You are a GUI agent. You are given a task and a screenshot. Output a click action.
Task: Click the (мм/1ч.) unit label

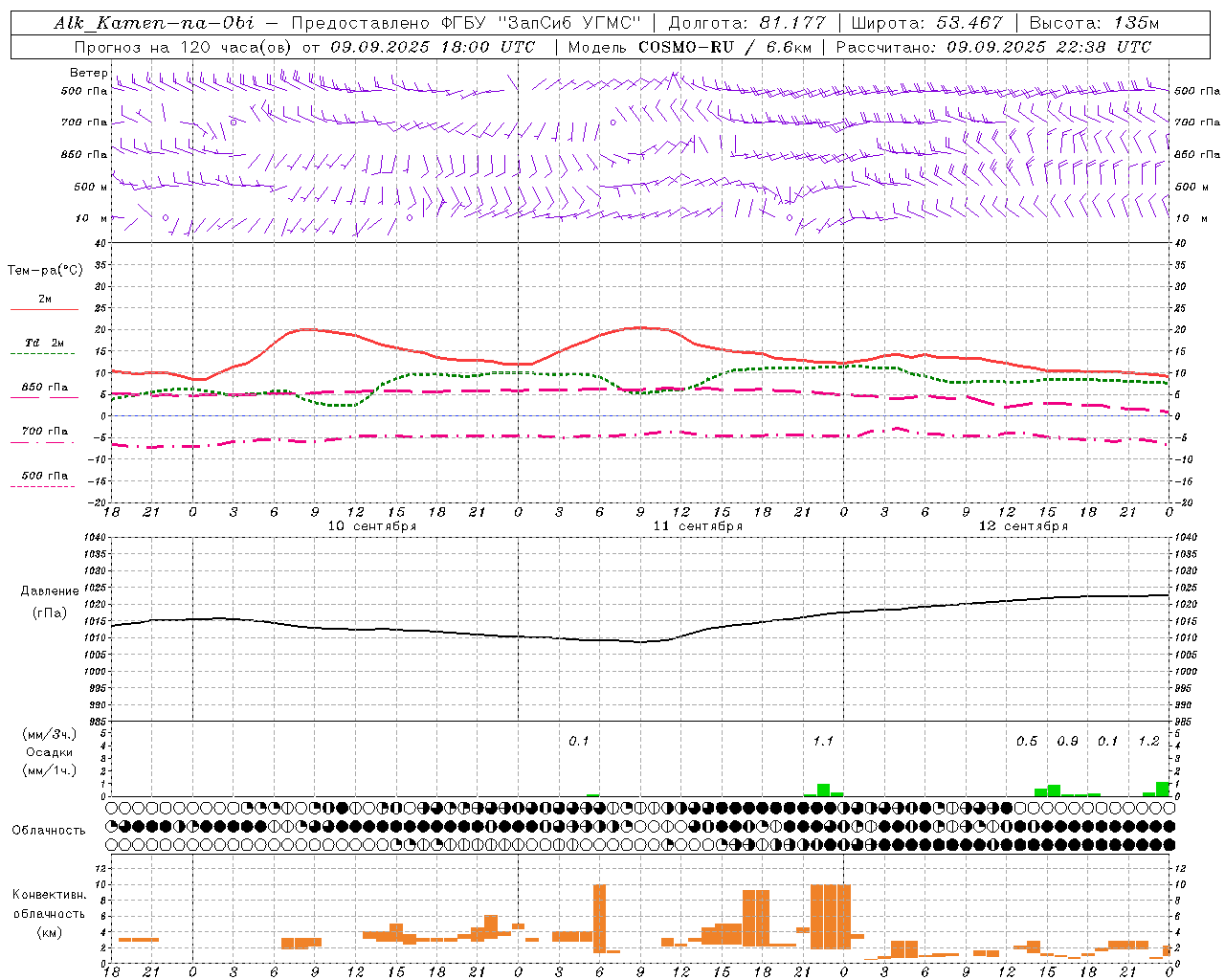[50, 770]
